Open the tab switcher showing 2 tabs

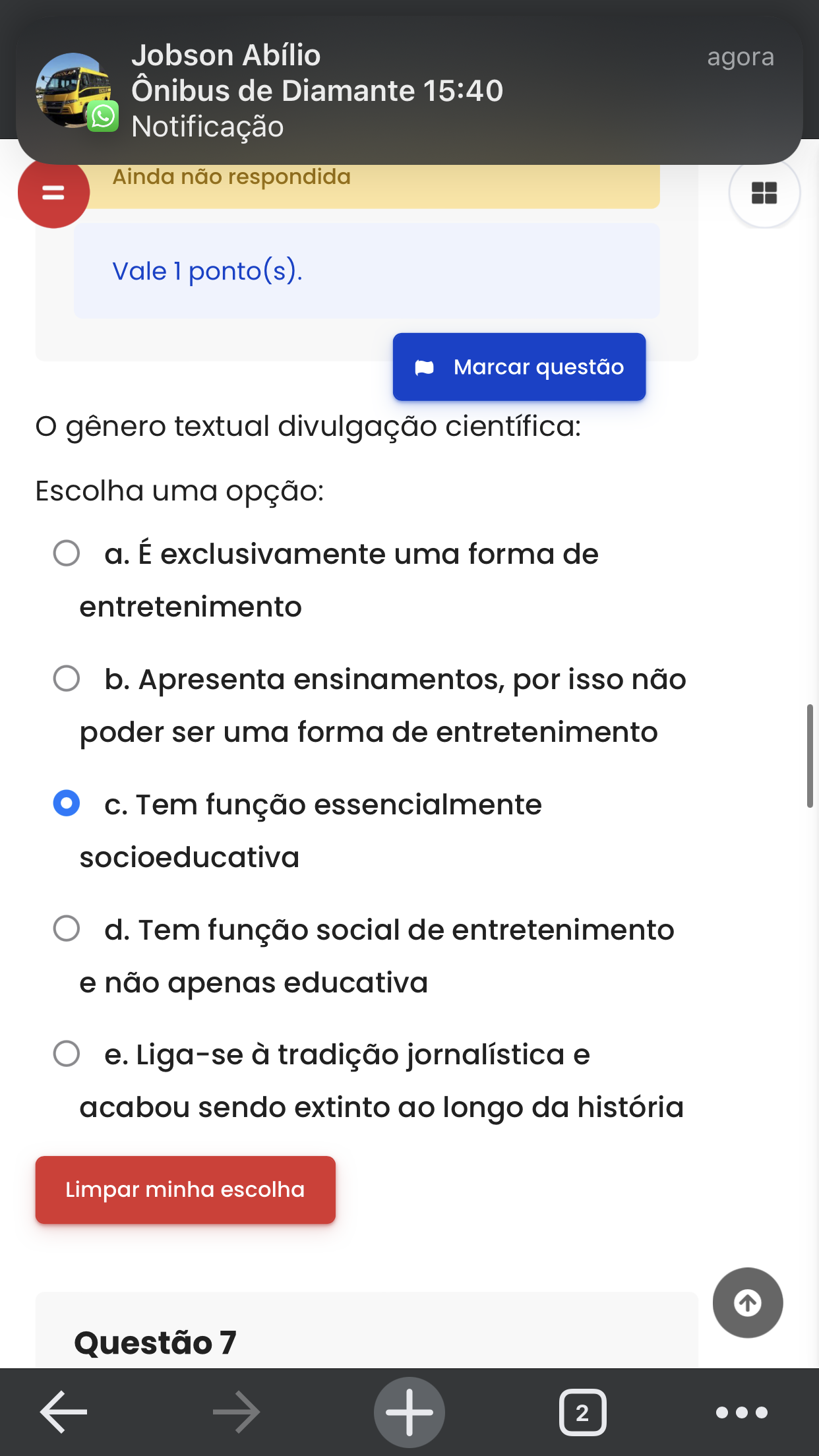coord(582,1412)
